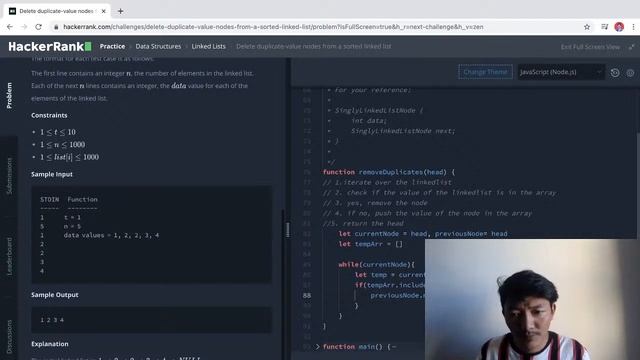Click the collapse fullscreen arrows icon
This screenshot has width=640, height=360.
point(631,47)
